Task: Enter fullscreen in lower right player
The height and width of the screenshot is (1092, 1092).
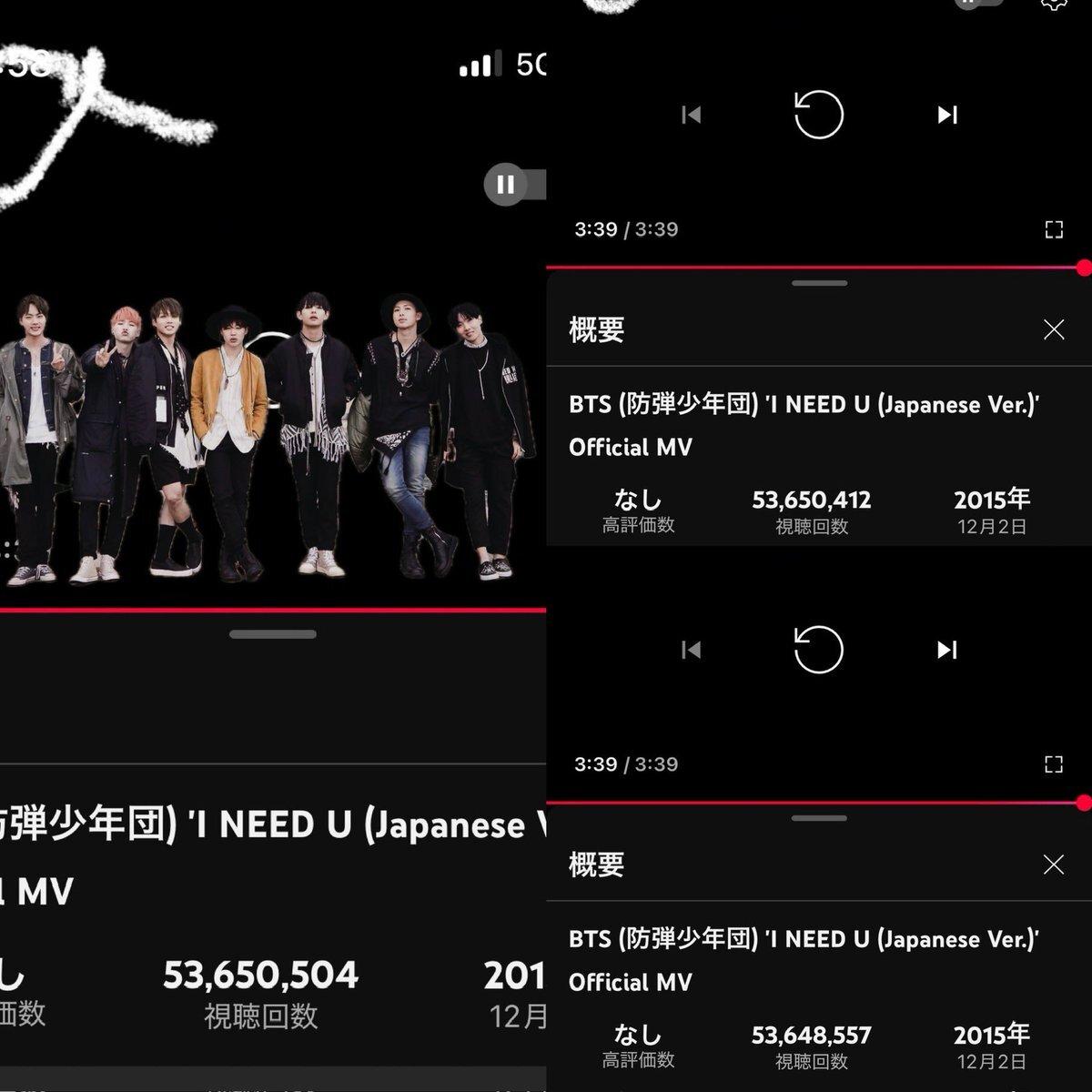Action: 1054,764
